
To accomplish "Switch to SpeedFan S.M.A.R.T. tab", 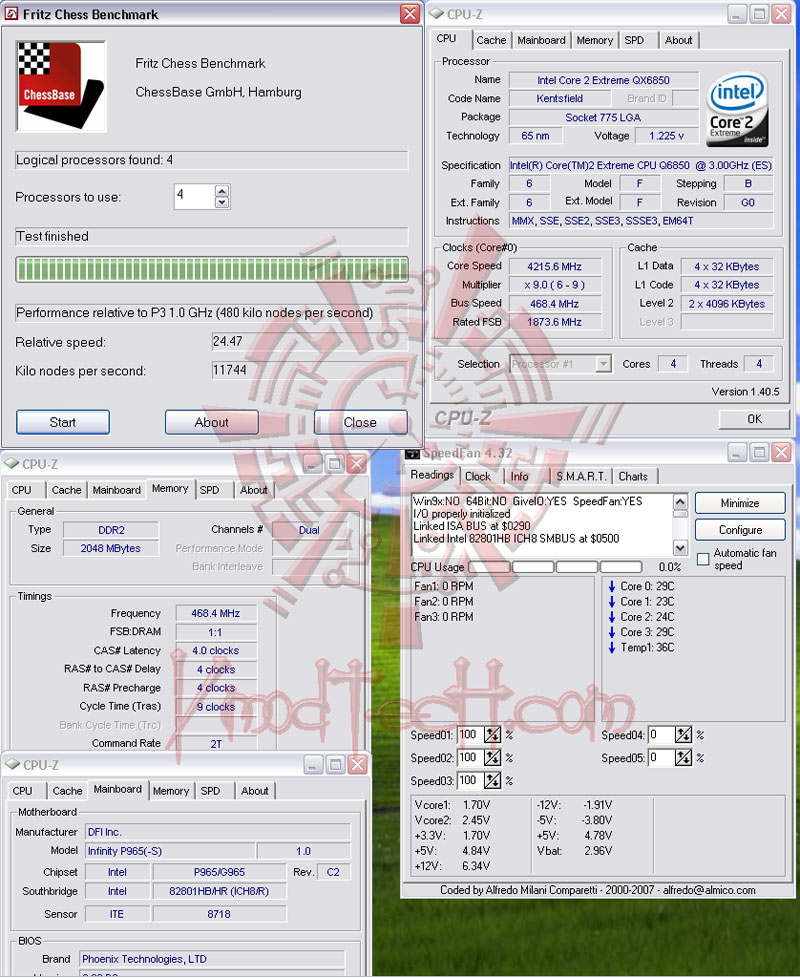I will [581, 477].
